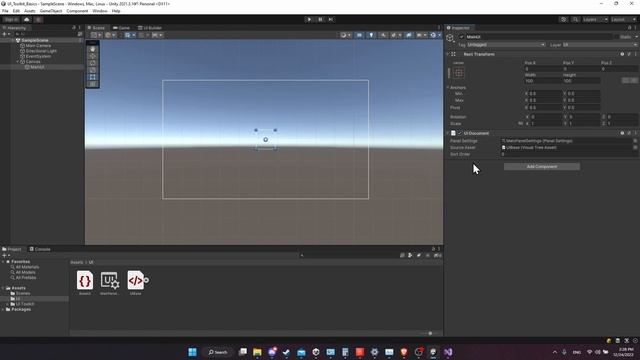Toggle the Inspector lock icon
This screenshot has width=640, height=360.
(x=629, y=28)
